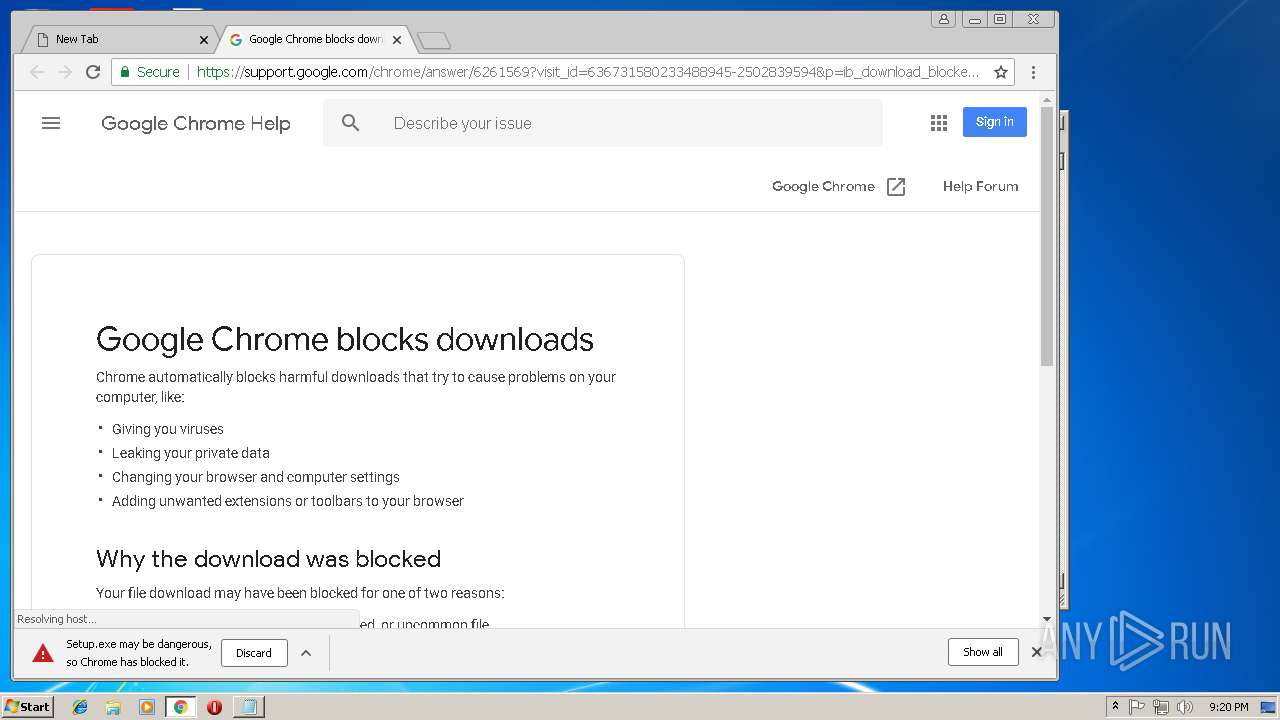This screenshot has height=720, width=1280.
Task: Open the Google Chrome product link
Action: [x=823, y=187]
